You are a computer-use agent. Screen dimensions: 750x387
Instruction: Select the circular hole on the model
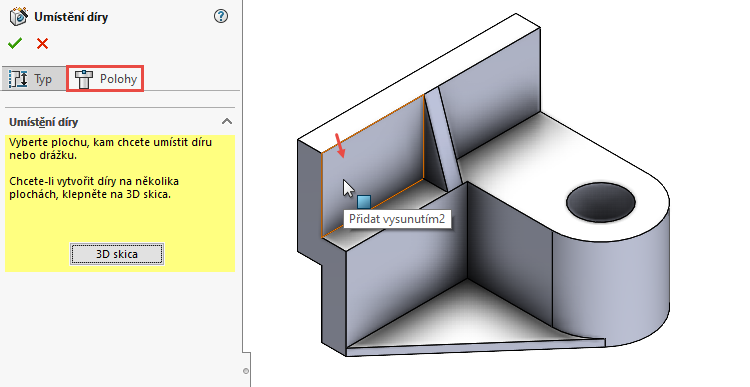(601, 202)
